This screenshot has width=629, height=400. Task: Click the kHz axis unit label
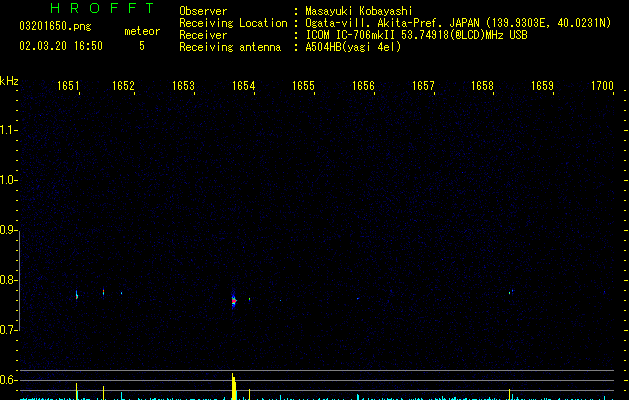(9, 81)
